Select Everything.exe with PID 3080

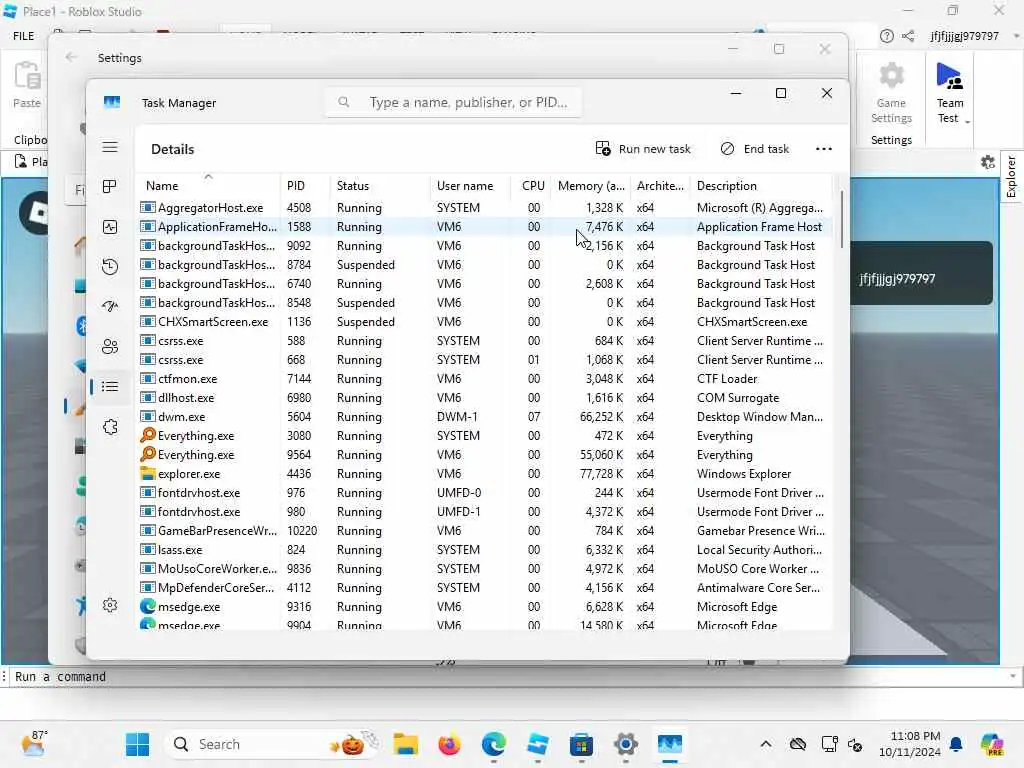pyautogui.click(x=485, y=436)
